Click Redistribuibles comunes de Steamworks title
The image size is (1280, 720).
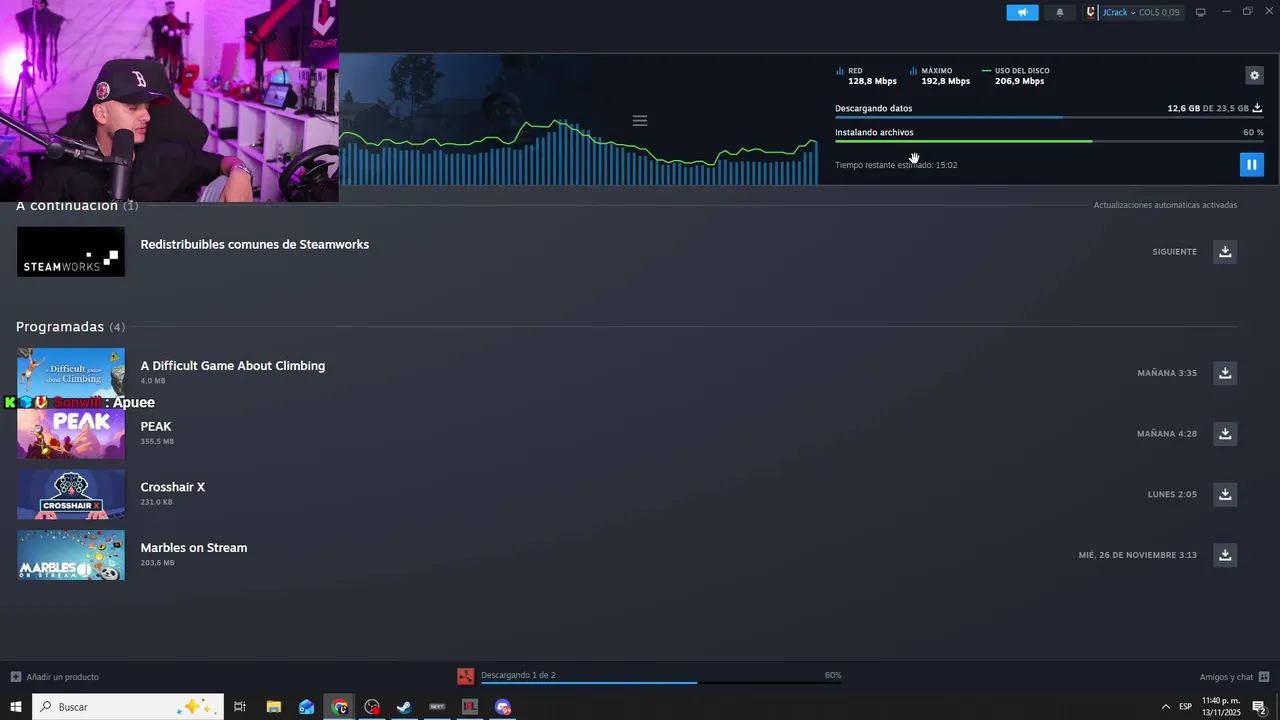pos(254,244)
